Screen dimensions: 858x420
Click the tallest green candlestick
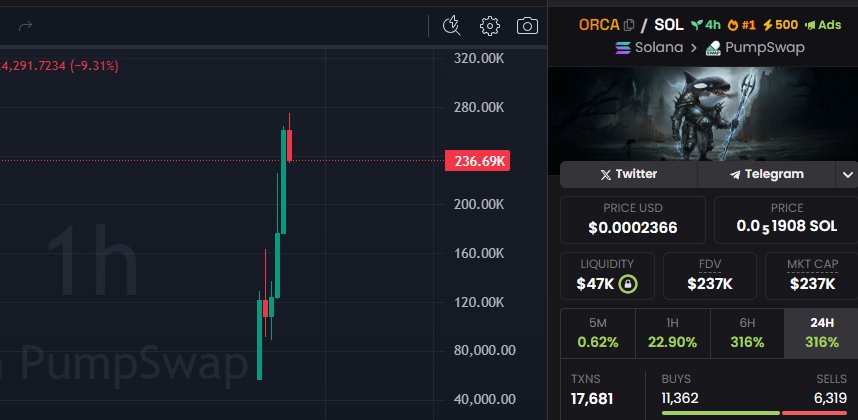pos(283,182)
